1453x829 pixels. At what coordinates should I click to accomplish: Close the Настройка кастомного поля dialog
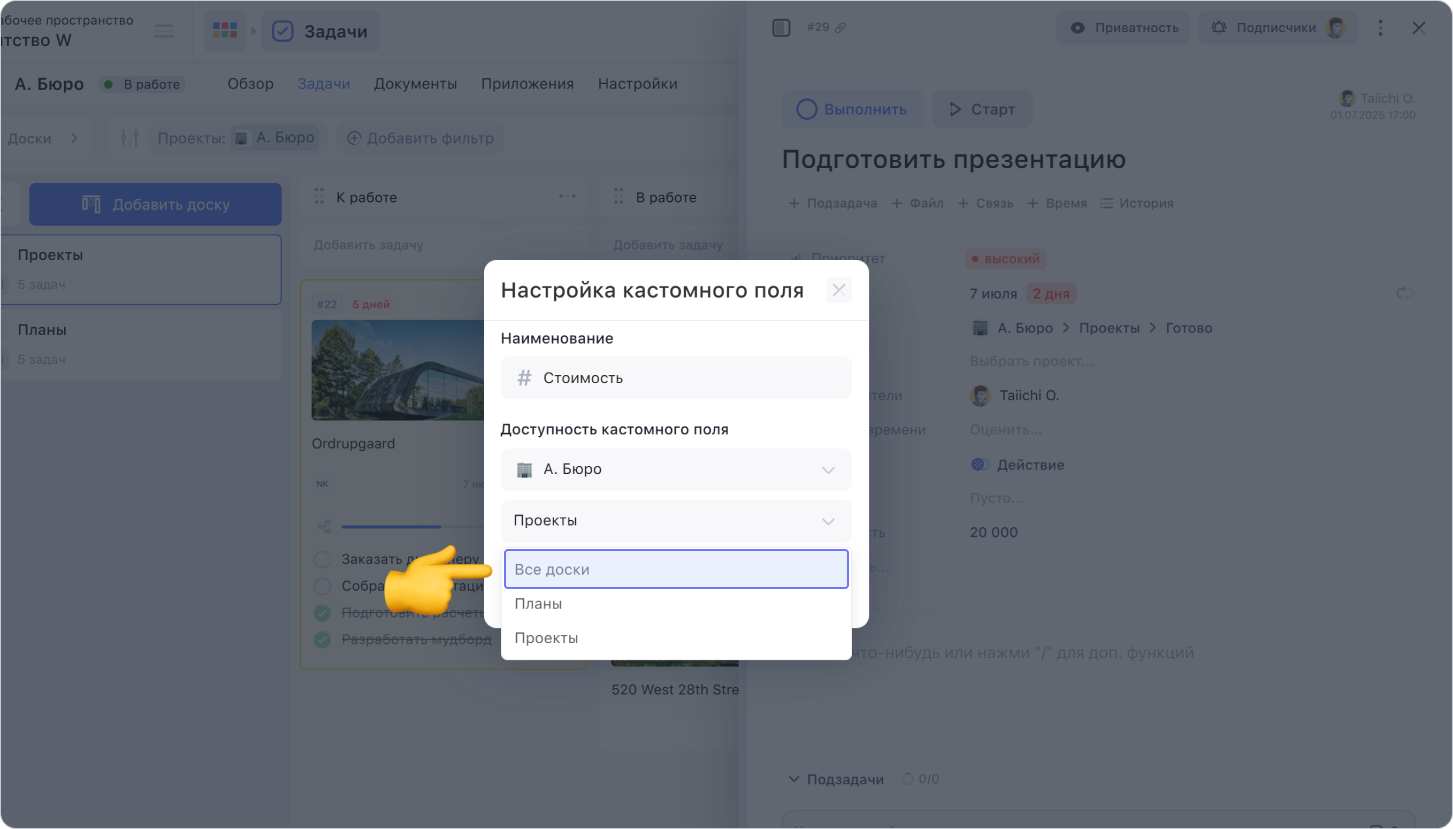click(839, 290)
